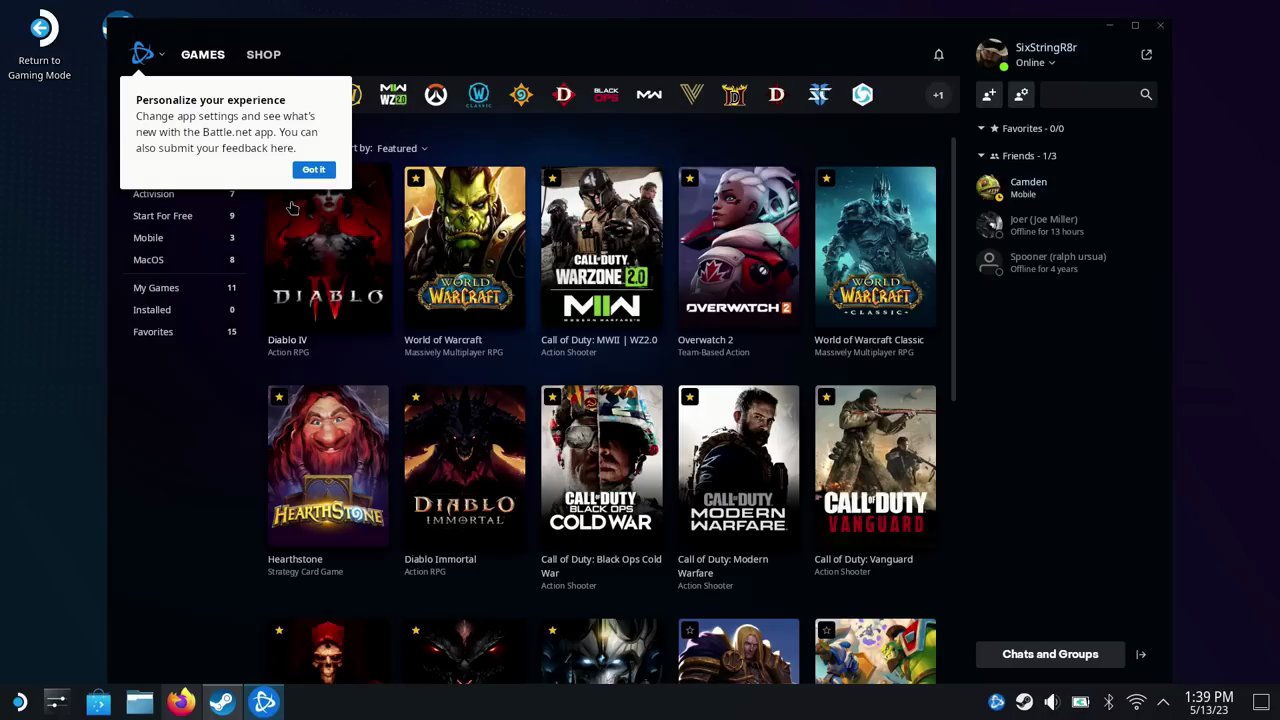Open the Battle.net logo dropdown menu
Viewport: 1280px width, 720px height.
click(x=147, y=54)
